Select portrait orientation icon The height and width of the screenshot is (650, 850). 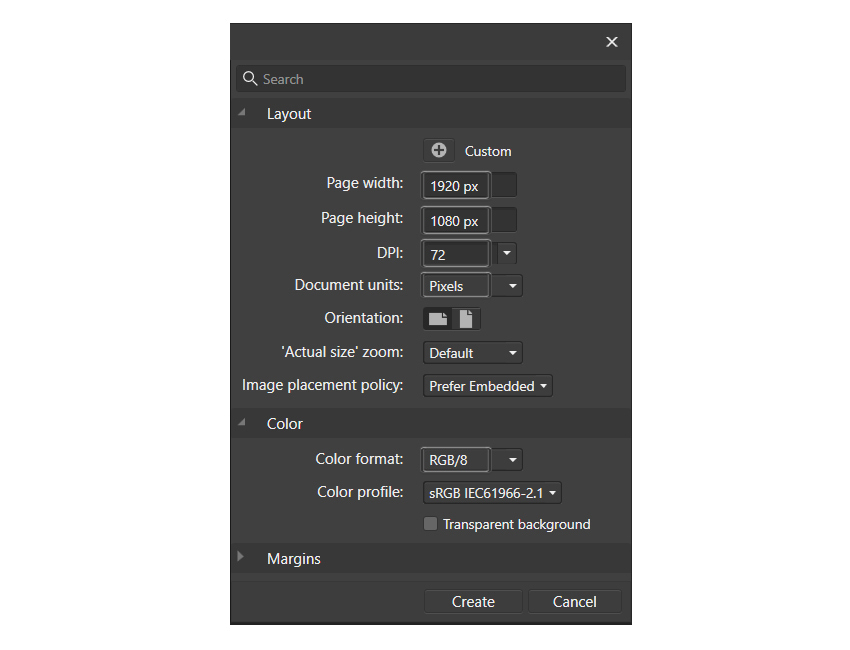[x=466, y=318]
